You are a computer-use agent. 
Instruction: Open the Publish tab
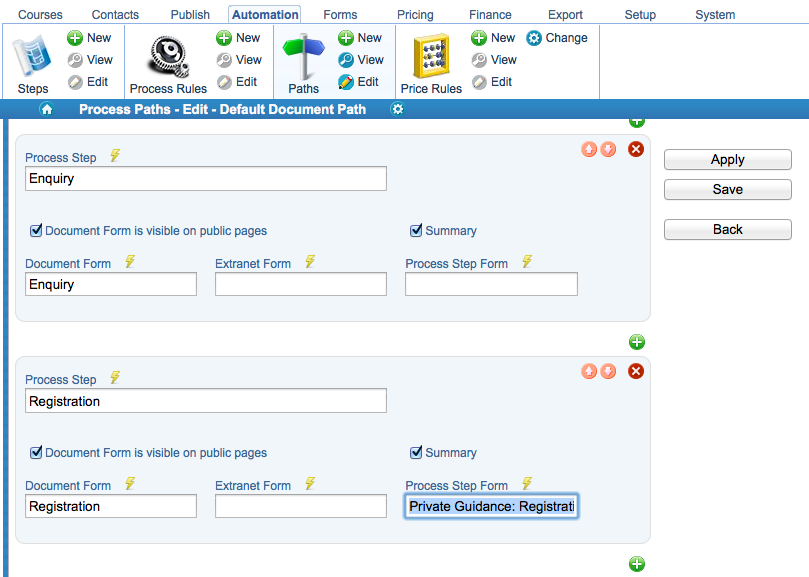(190, 15)
